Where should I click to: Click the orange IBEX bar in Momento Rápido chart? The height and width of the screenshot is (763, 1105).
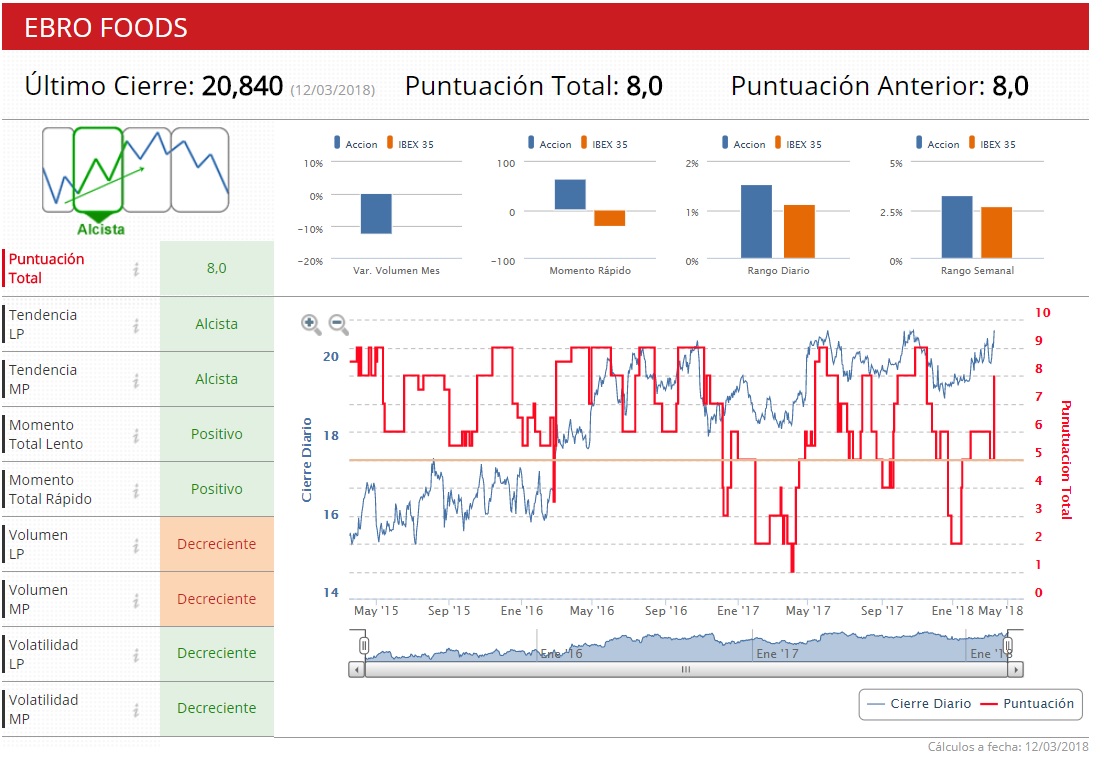[x=610, y=218]
